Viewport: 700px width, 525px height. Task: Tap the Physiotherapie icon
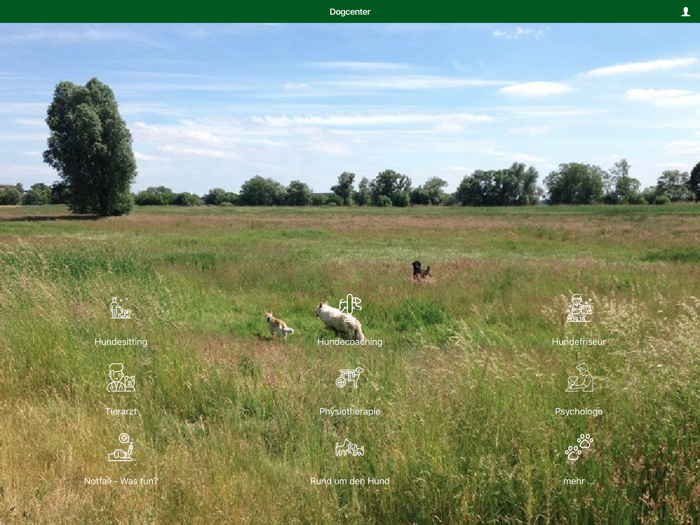point(350,378)
